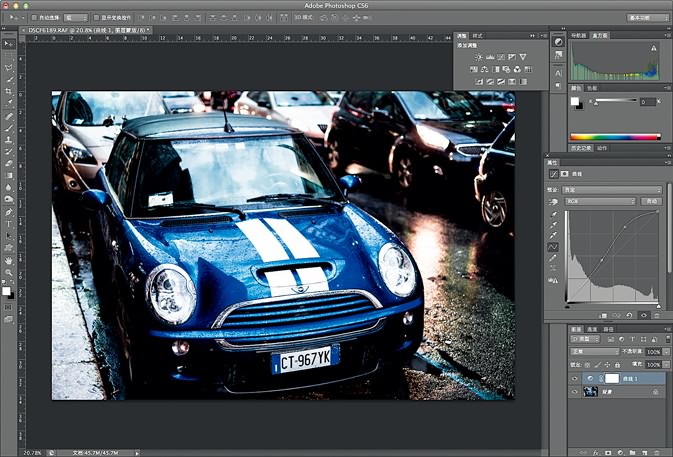Select the Clone Stamp tool
This screenshot has height=457, width=673.
tap(8, 139)
